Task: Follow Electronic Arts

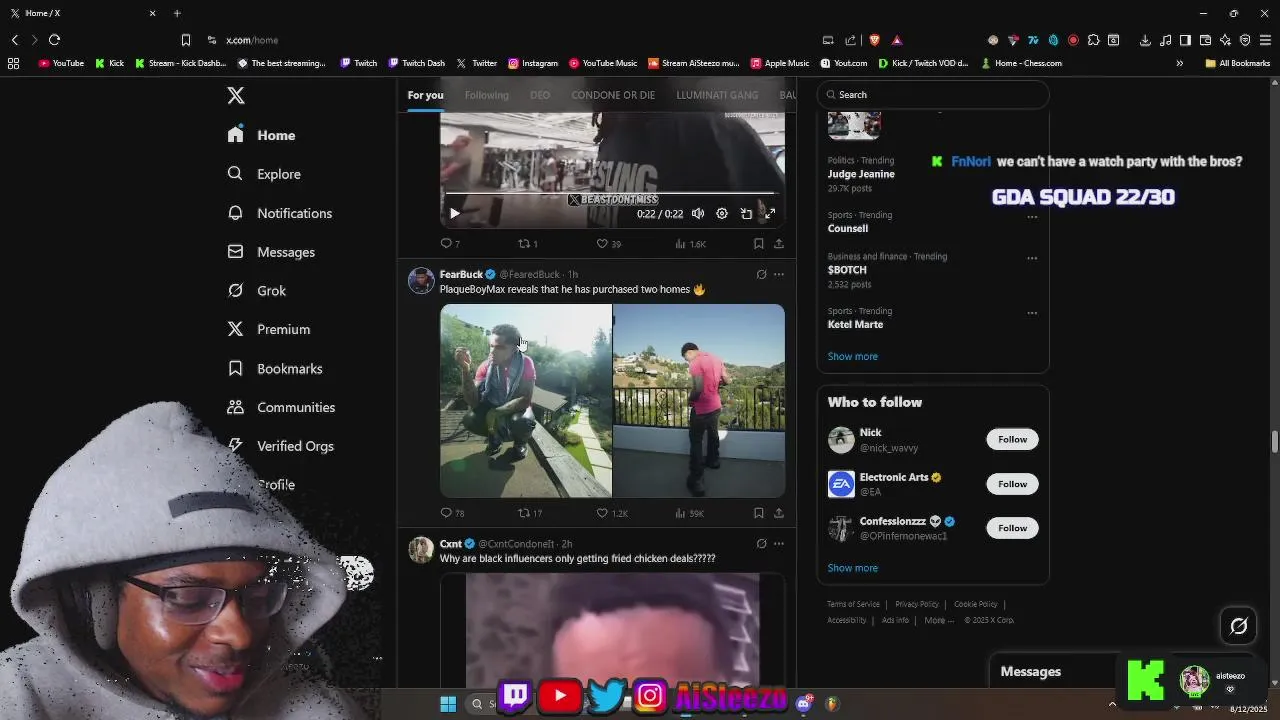Action: (1012, 484)
